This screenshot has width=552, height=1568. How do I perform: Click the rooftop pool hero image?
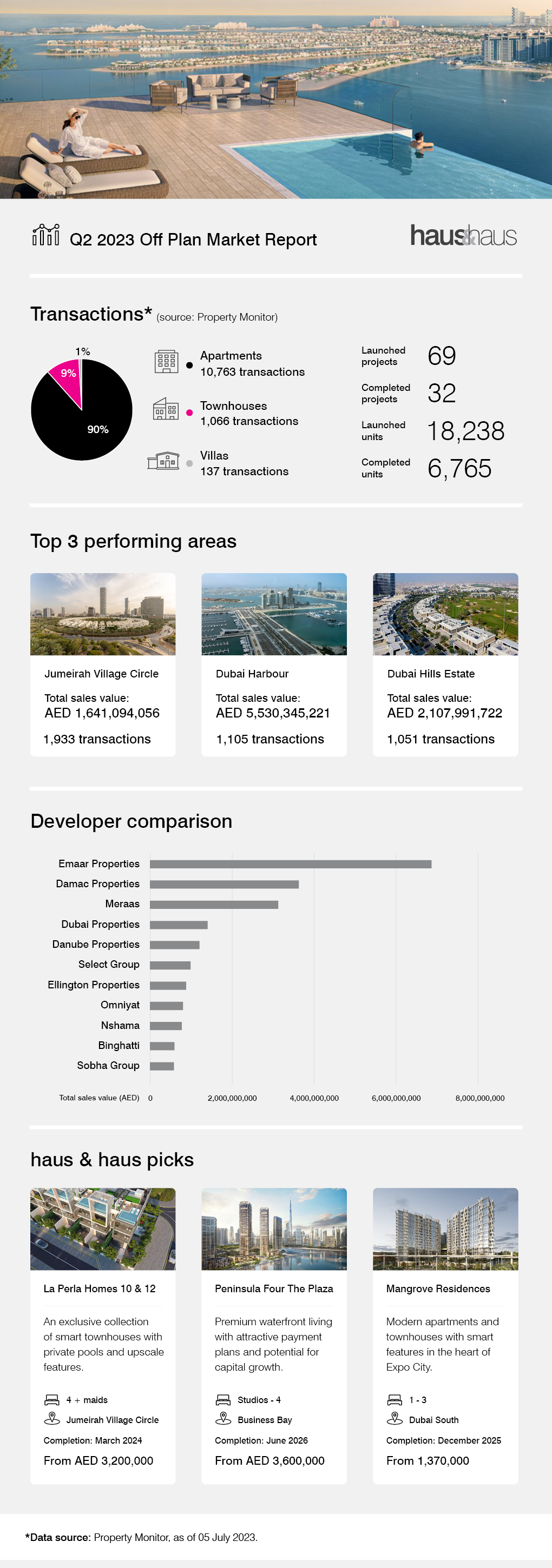(276, 99)
